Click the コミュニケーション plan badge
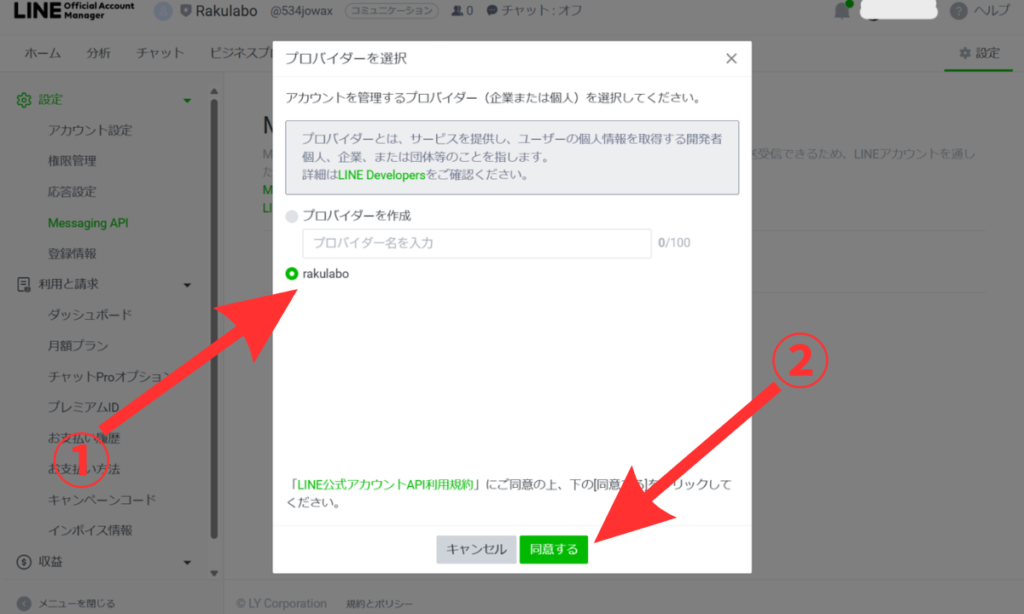 tap(392, 11)
